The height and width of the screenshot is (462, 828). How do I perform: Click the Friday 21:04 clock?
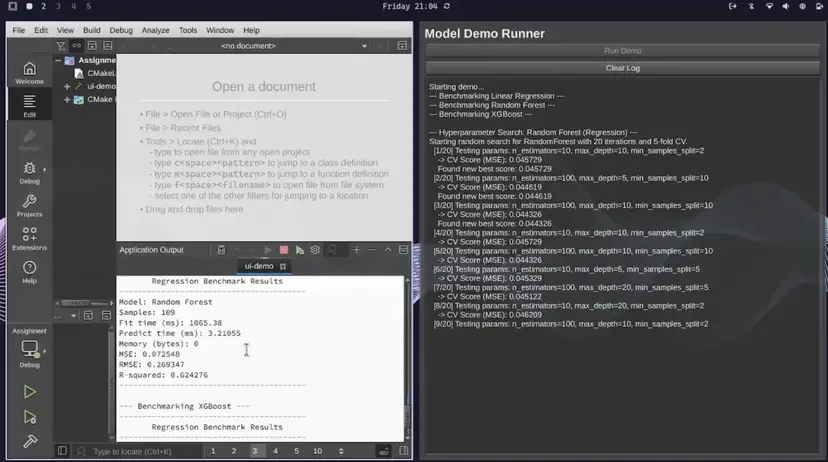coord(410,6)
